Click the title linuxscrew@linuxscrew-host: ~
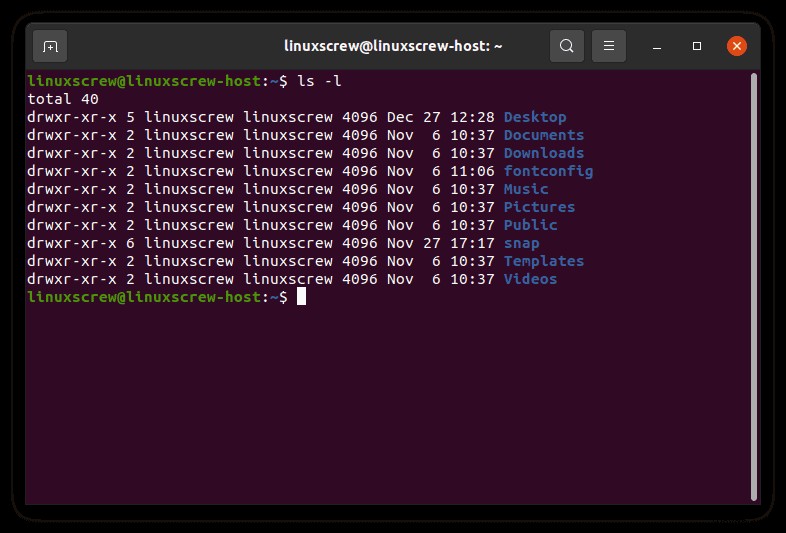The height and width of the screenshot is (533, 786). [x=393, y=46]
